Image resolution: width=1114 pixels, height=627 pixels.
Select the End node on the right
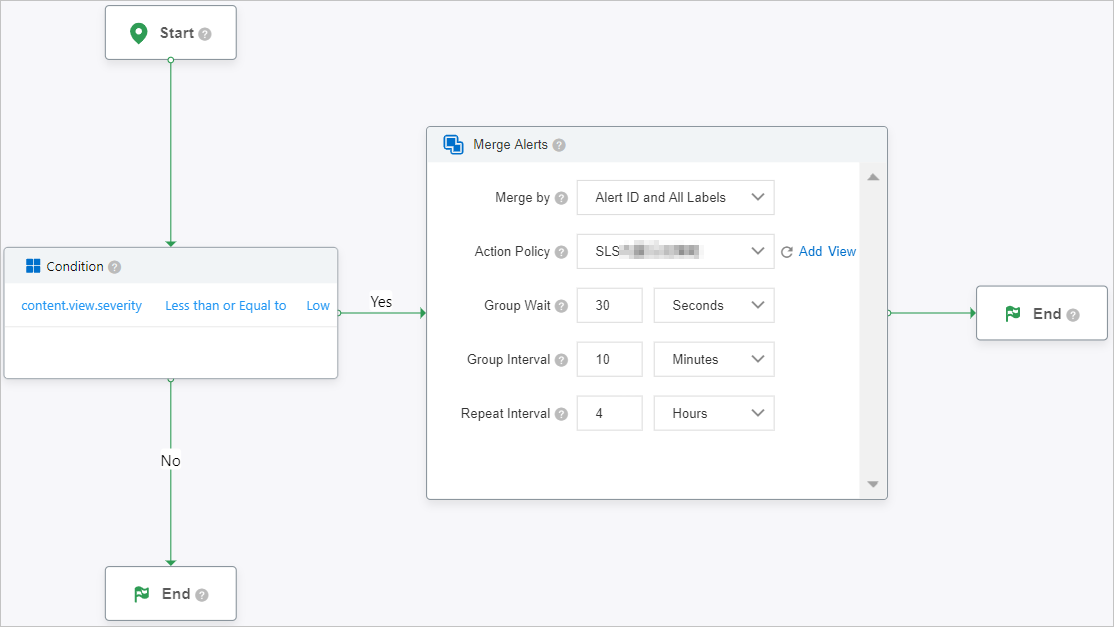click(x=1041, y=314)
